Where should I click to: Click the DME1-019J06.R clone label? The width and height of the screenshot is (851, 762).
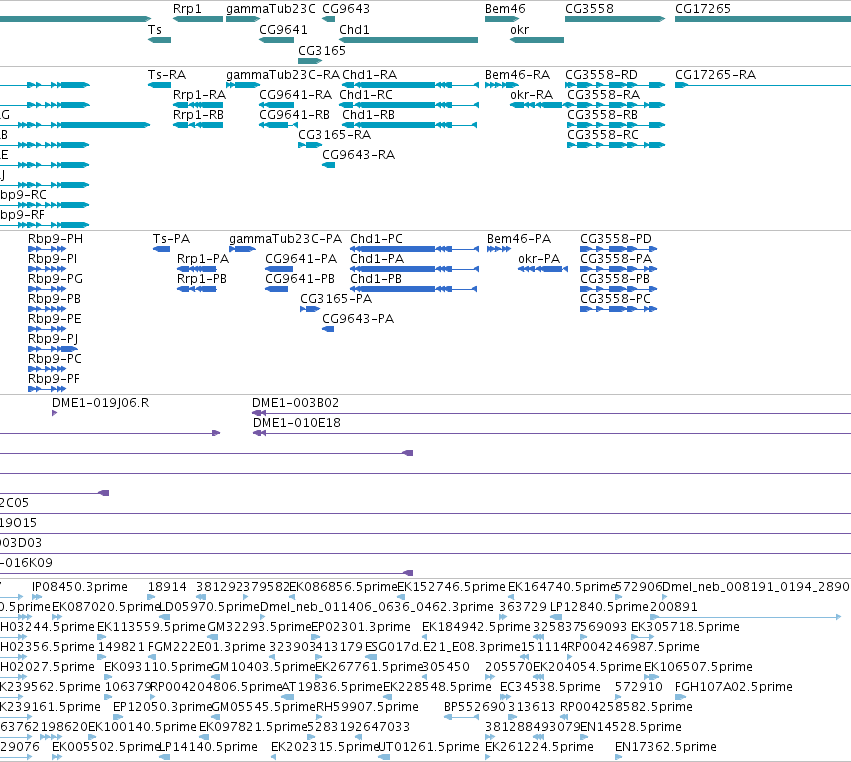[x=100, y=403]
